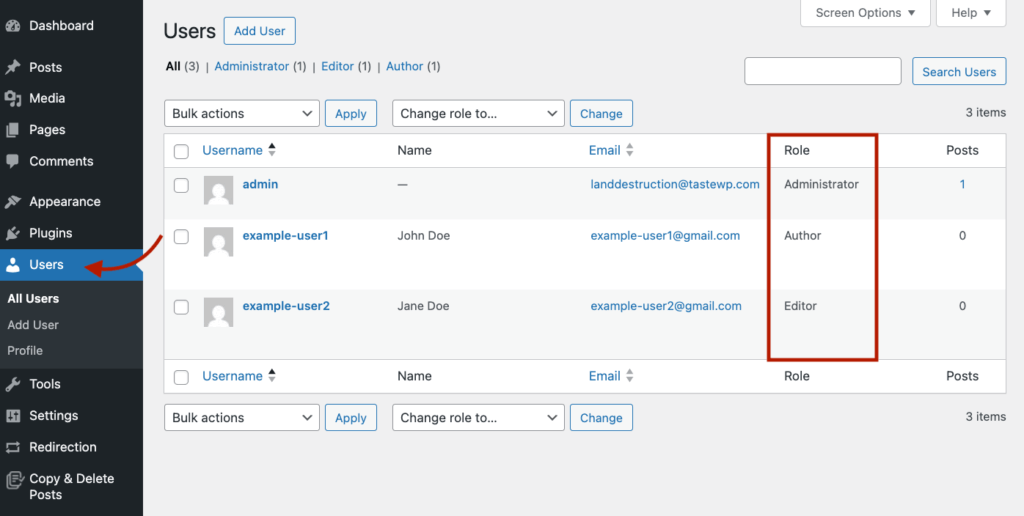Open the Posts menu
The width and height of the screenshot is (1024, 516).
click(x=71, y=67)
